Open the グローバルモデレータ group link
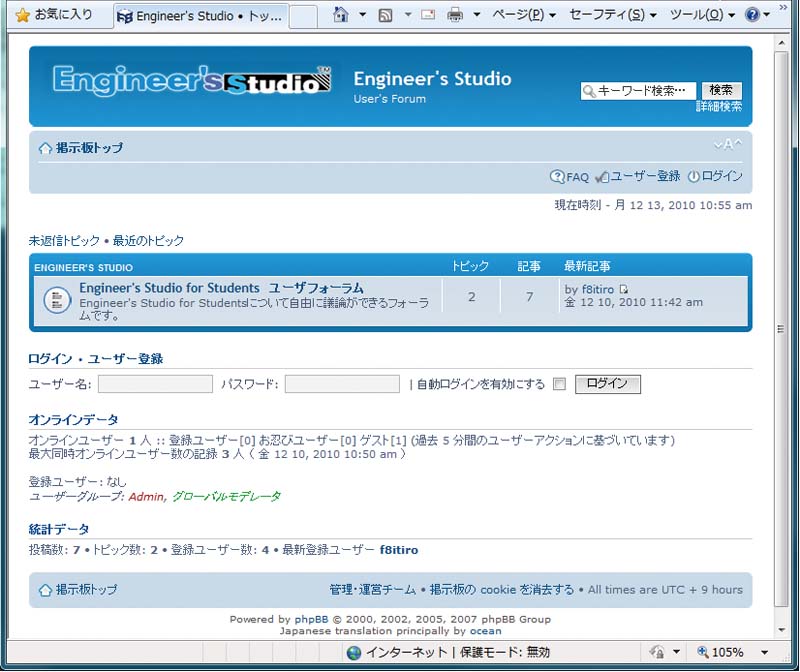Image resolution: width=800 pixels, height=672 pixels. (x=227, y=496)
